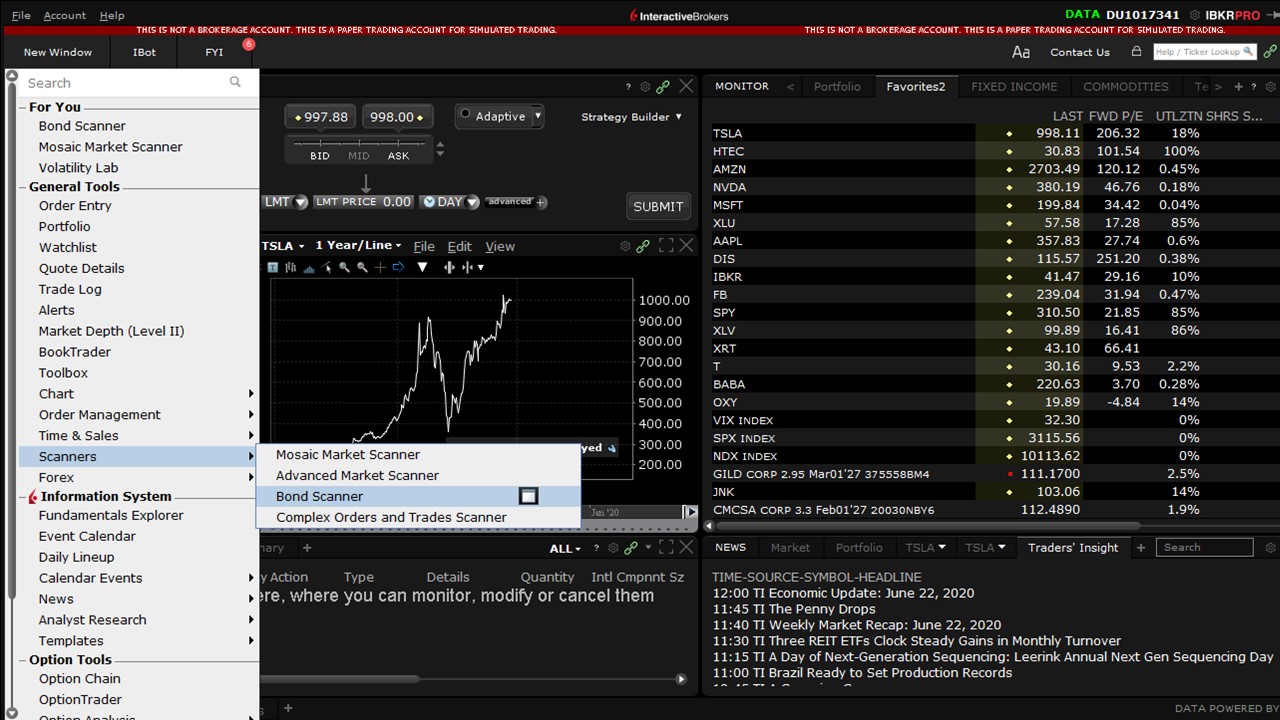Add a new tab in Monitor panel
This screenshot has height=720, width=1280.
1238,87
